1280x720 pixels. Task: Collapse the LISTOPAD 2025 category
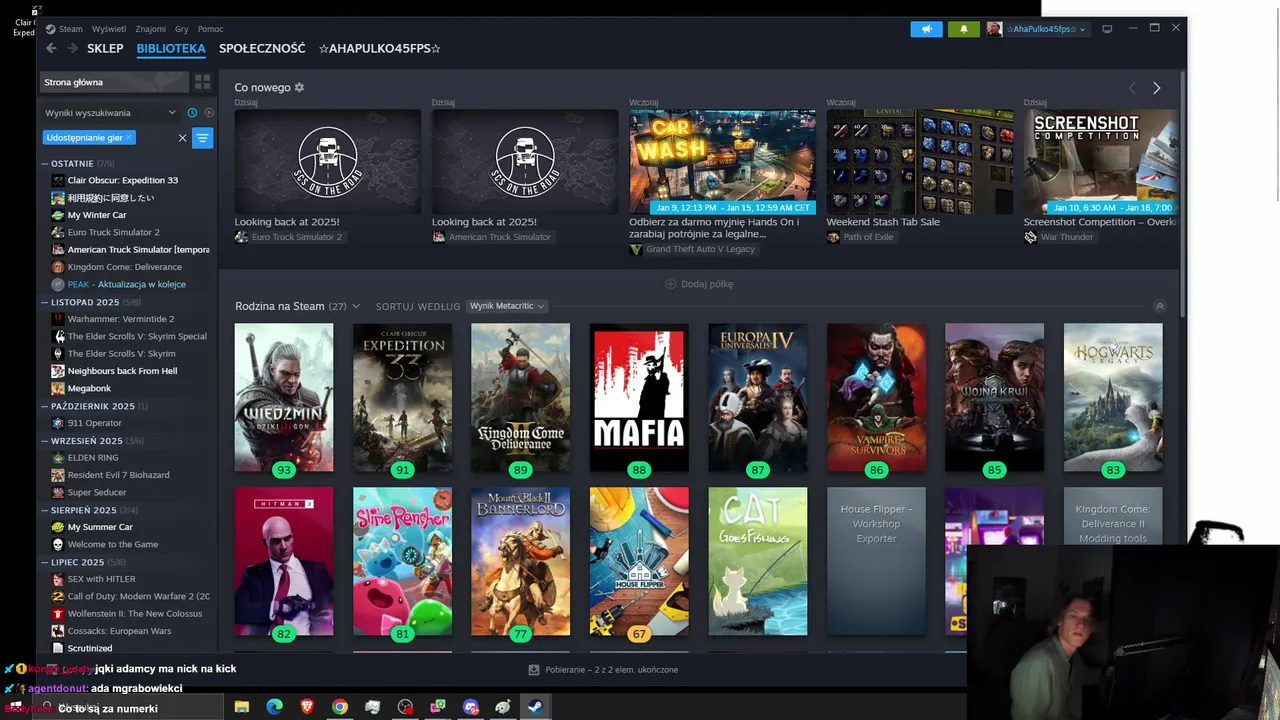click(45, 302)
